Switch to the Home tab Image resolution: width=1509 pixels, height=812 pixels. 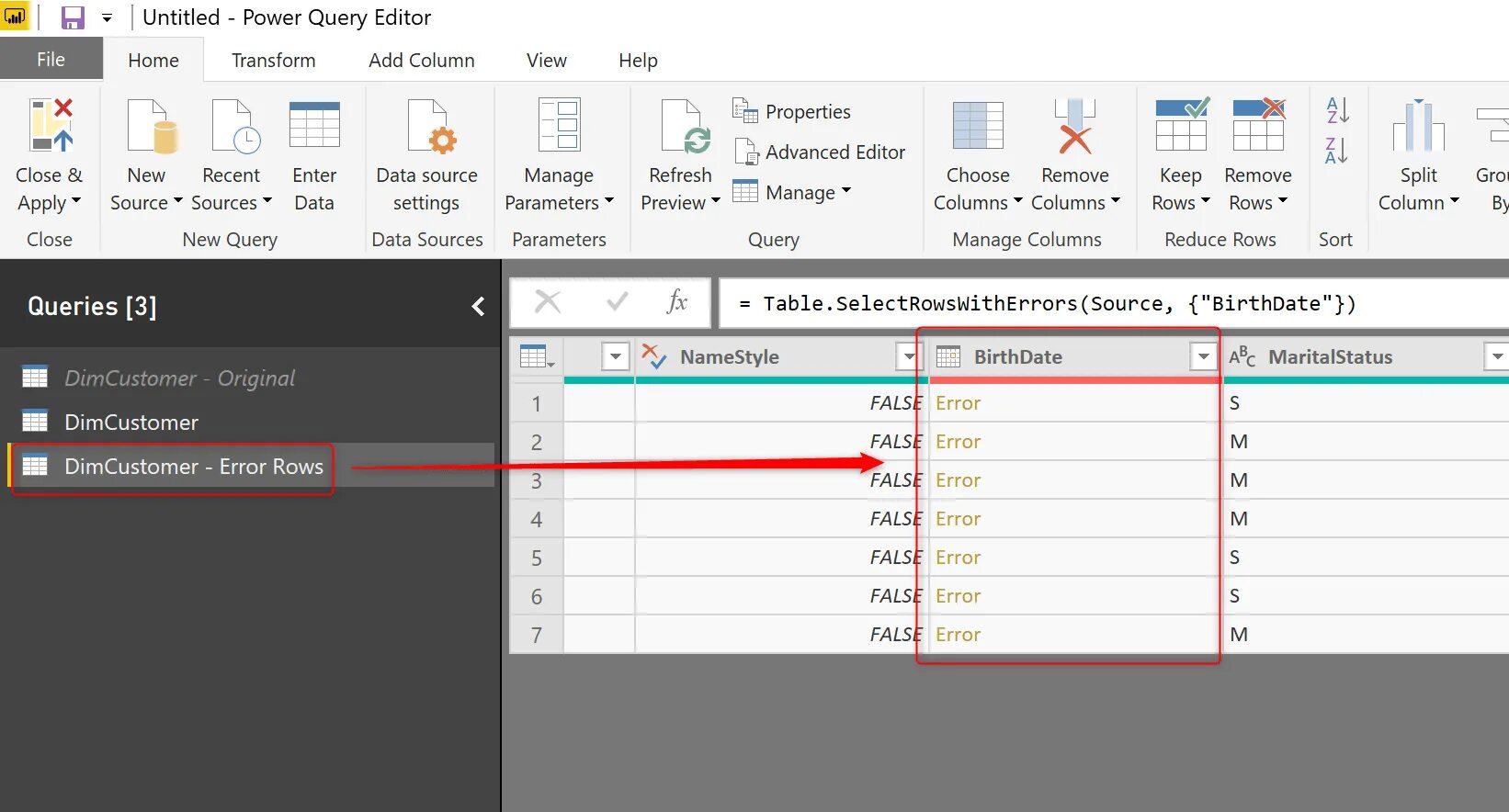tap(153, 60)
